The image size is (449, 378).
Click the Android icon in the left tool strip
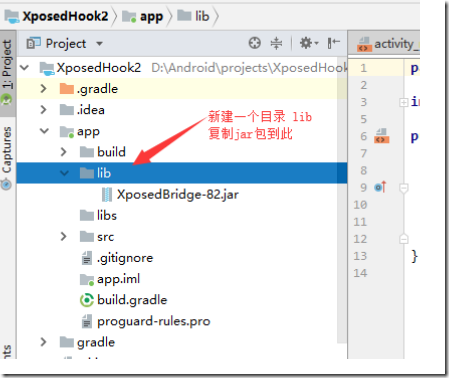point(6,100)
